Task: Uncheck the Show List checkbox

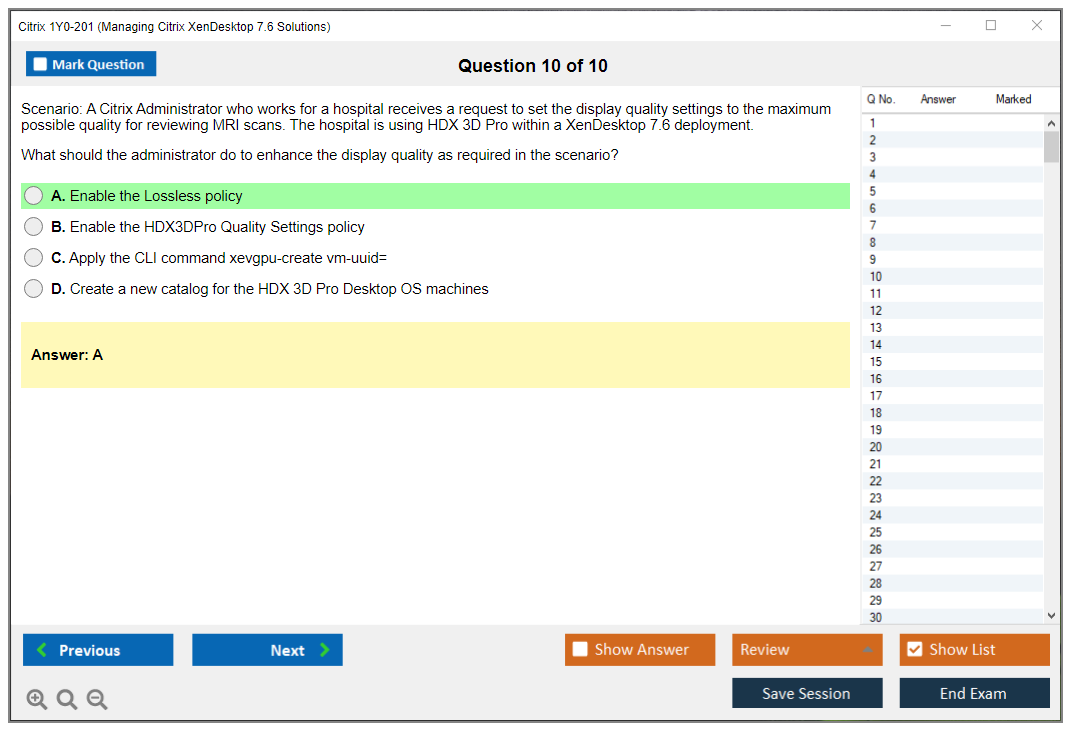Action: click(x=914, y=650)
